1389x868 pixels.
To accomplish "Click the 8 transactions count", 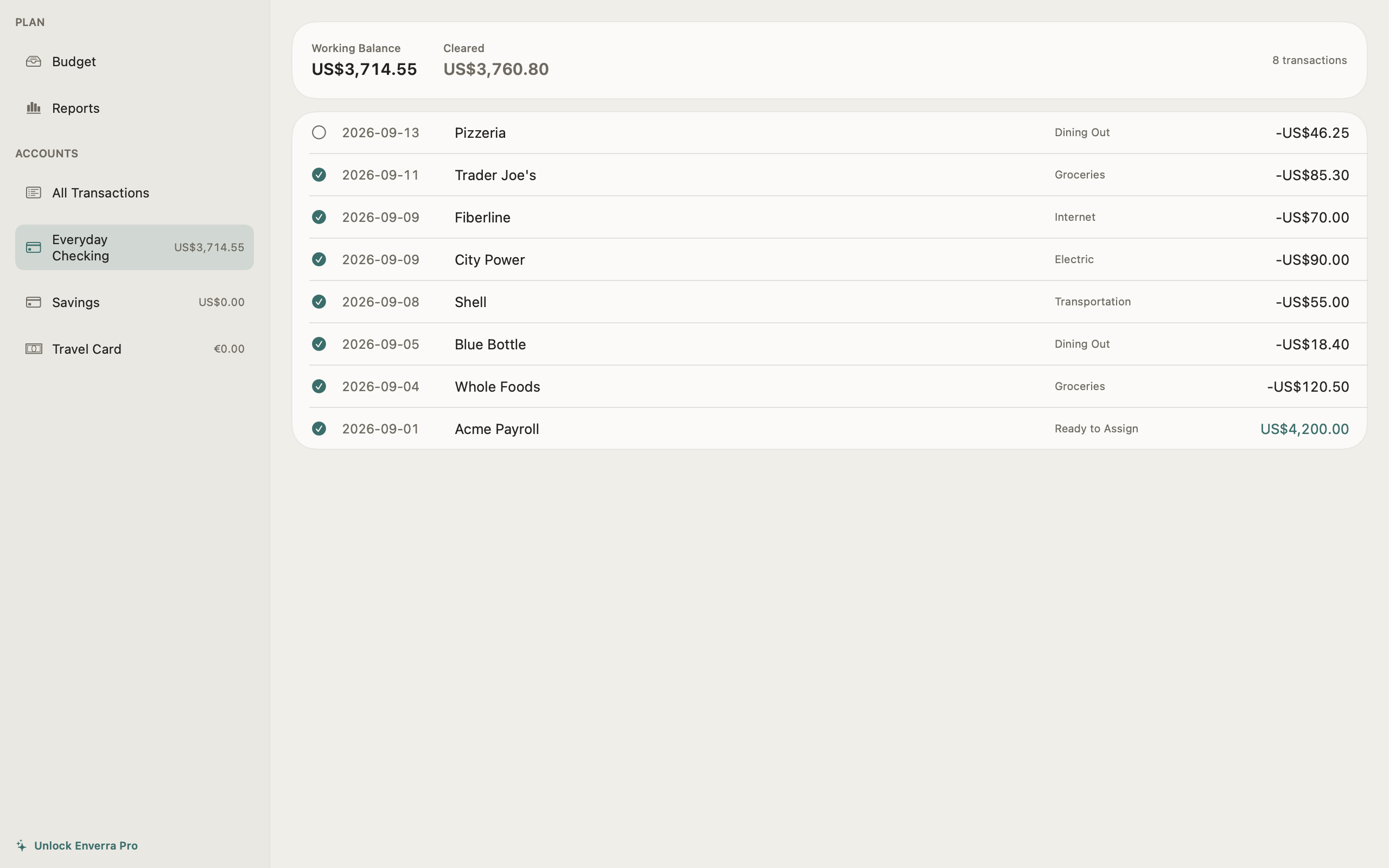I will (1309, 60).
